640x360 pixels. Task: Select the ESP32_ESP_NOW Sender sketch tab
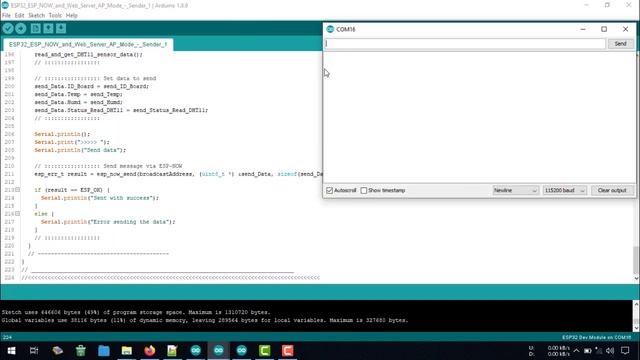88,44
